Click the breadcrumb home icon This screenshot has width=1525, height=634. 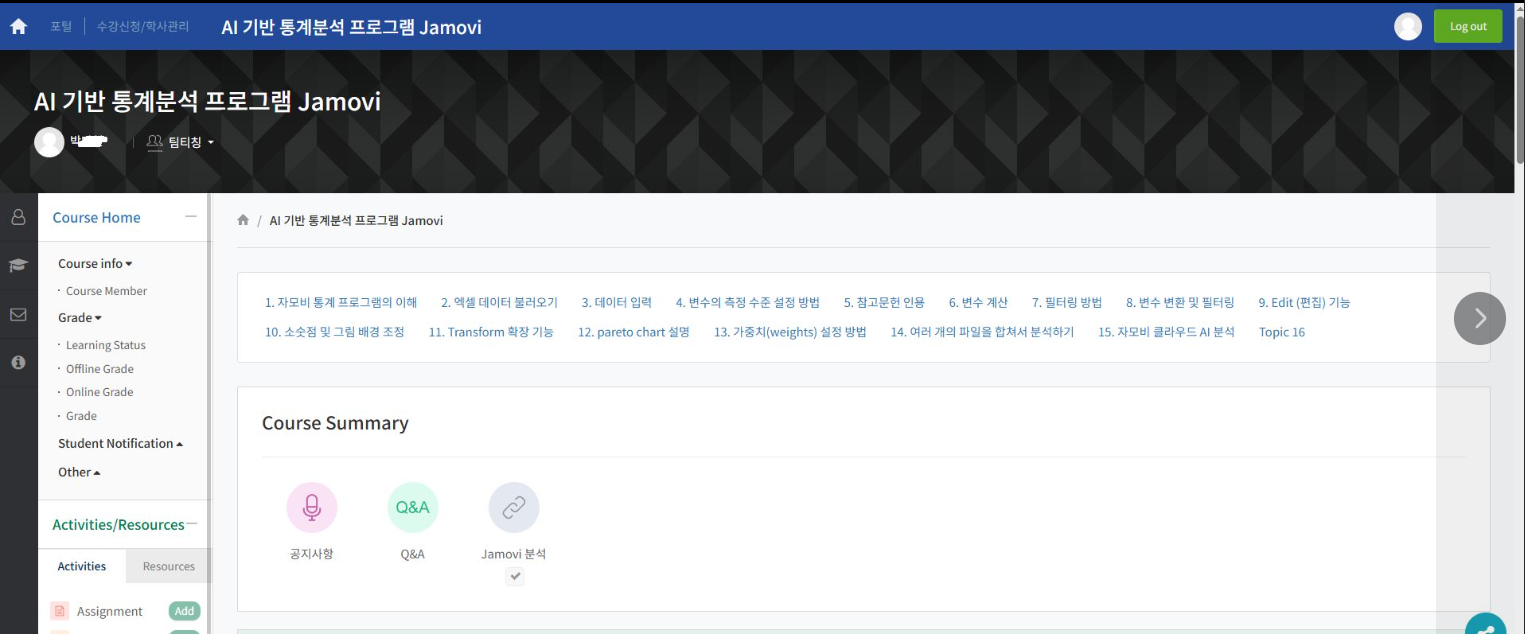click(243, 220)
